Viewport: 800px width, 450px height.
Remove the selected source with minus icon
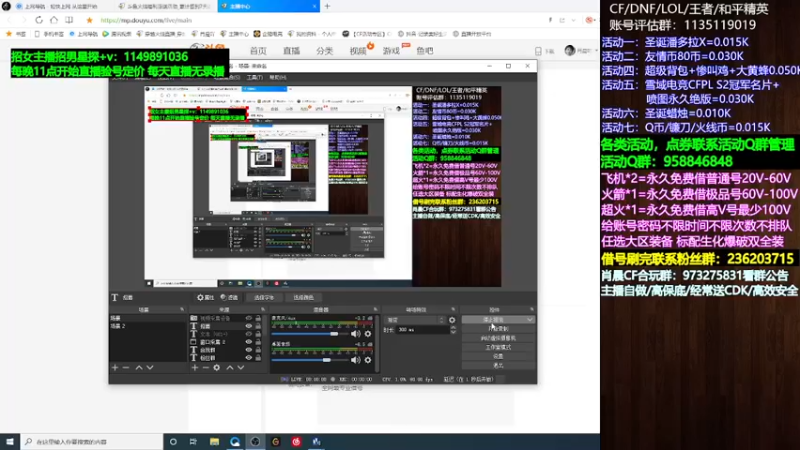point(206,367)
